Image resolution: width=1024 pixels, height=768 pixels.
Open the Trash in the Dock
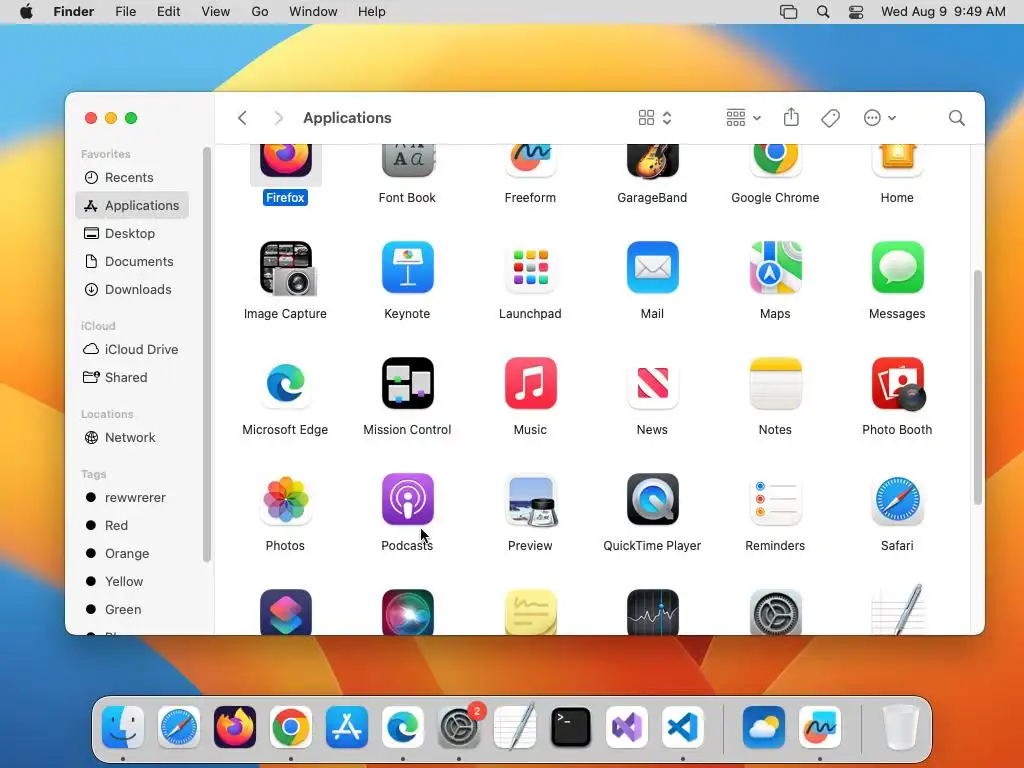coord(901,727)
